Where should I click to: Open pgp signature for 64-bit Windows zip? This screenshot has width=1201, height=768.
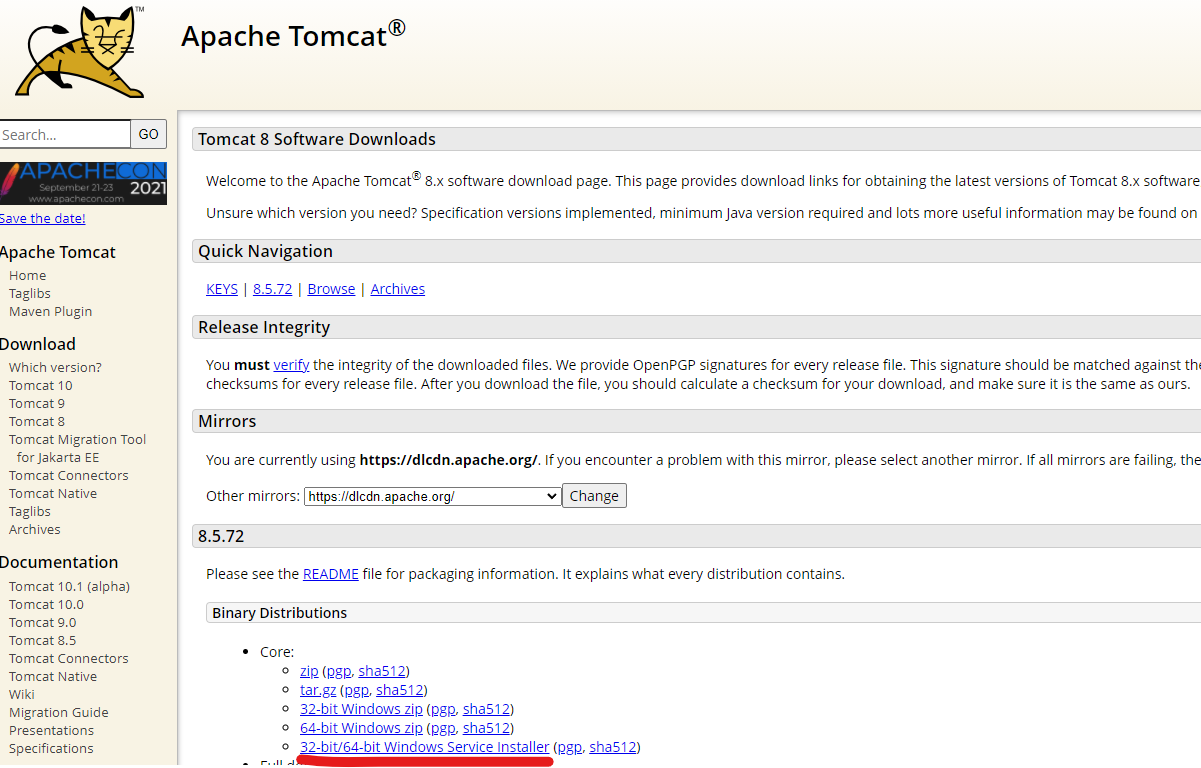tap(443, 728)
